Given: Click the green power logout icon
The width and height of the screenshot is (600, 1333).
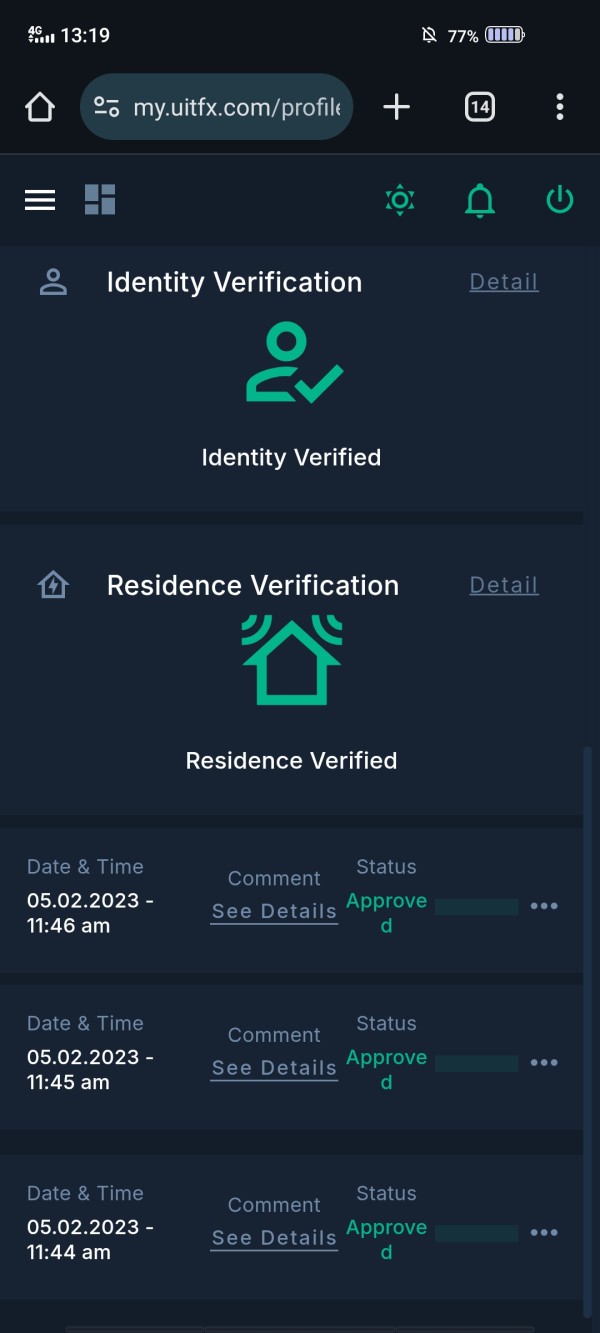Looking at the screenshot, I should (x=559, y=200).
